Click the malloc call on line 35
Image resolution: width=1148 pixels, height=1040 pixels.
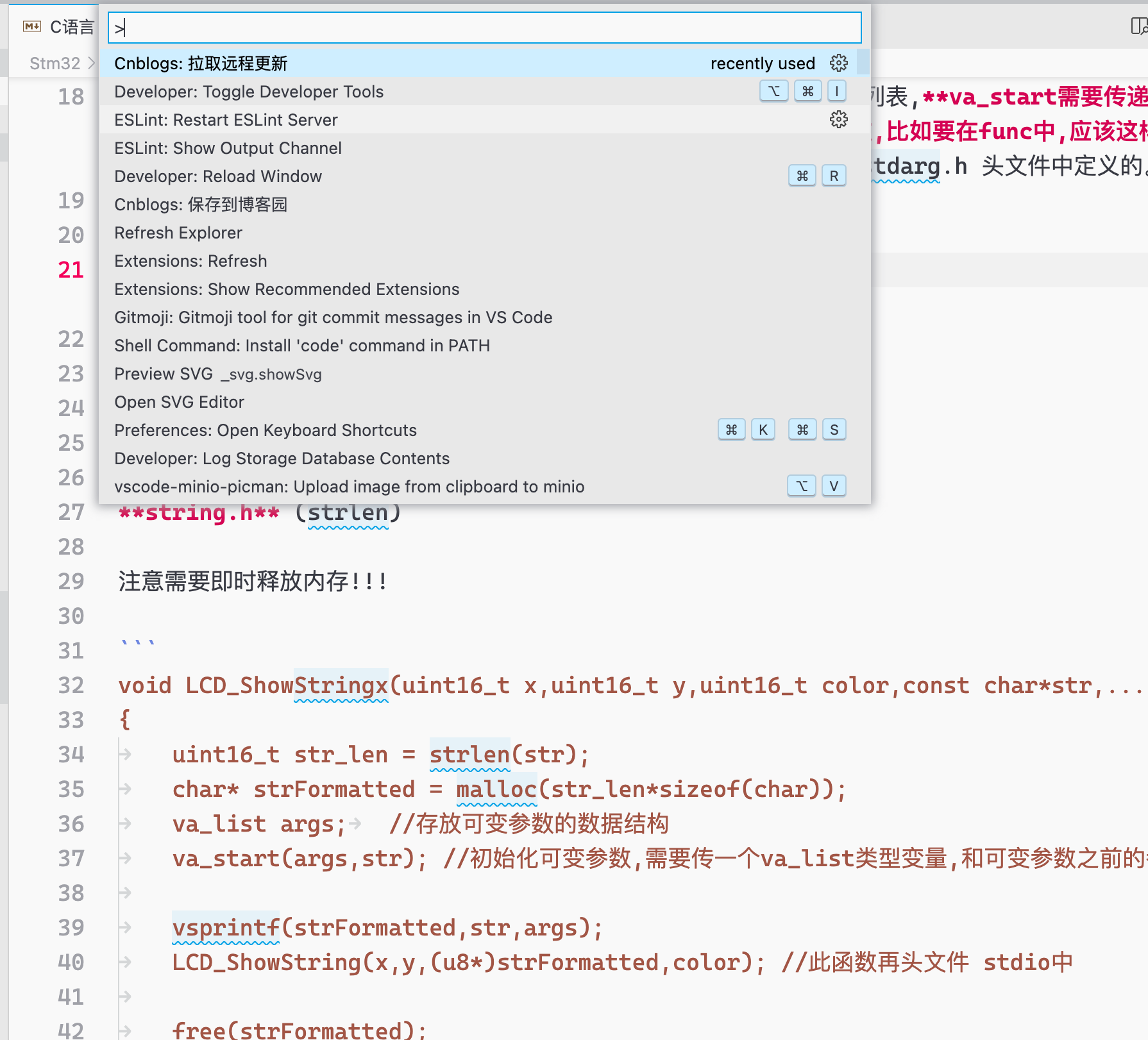(x=496, y=789)
